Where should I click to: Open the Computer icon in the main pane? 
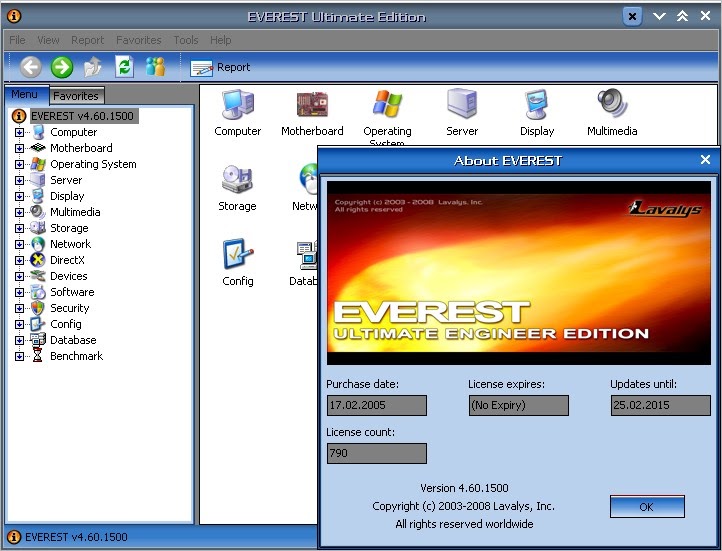(x=238, y=113)
